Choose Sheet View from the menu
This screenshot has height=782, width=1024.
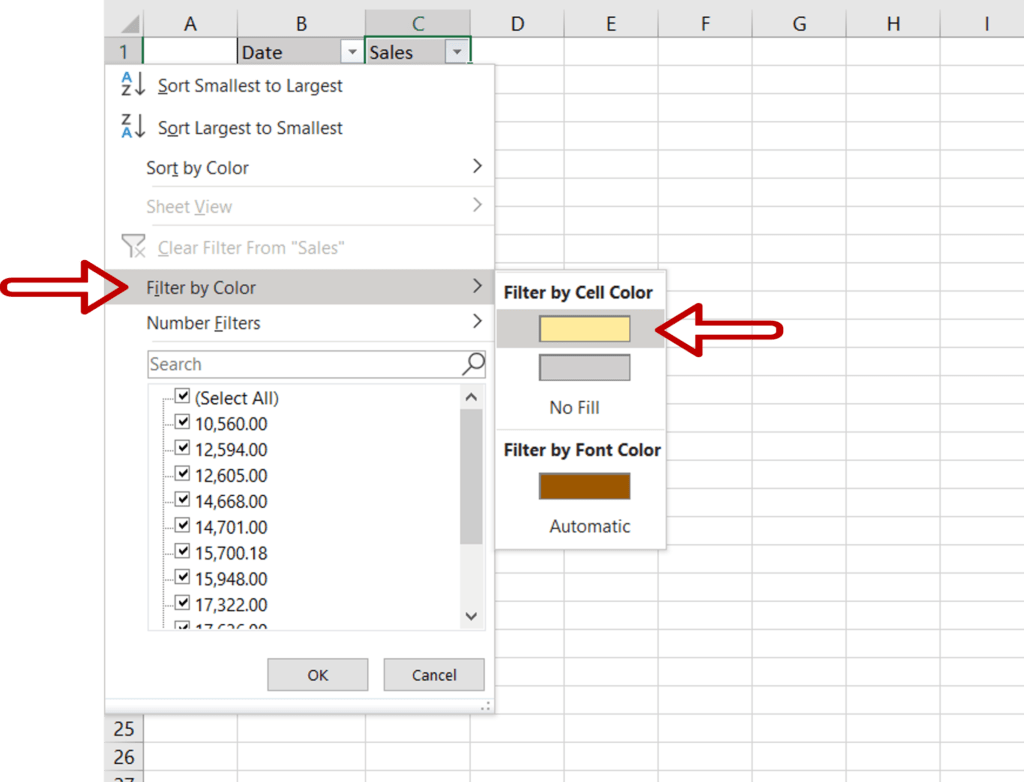point(190,206)
